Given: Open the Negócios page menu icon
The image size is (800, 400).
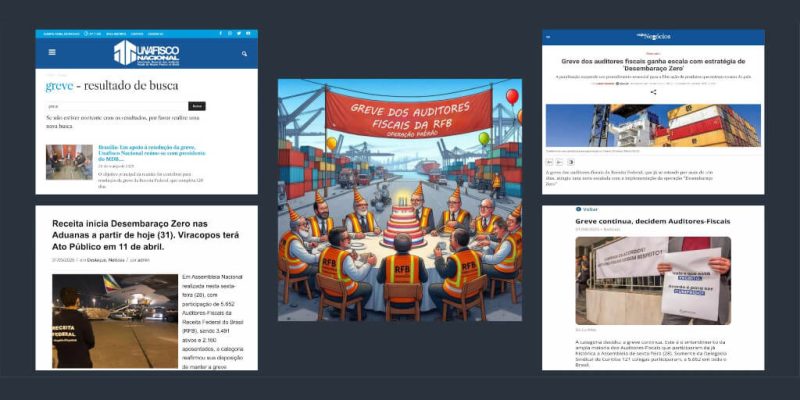Looking at the screenshot, I should [x=548, y=37].
